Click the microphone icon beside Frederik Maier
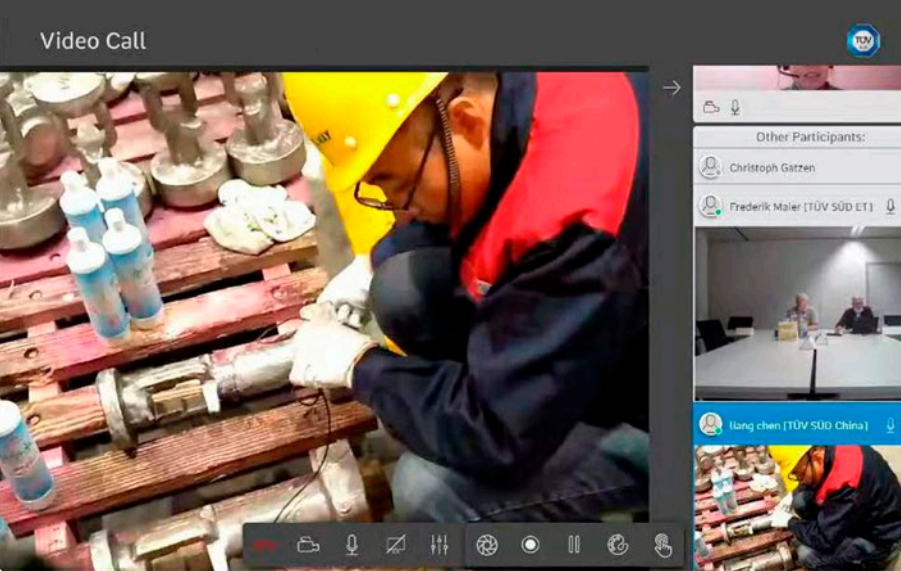This screenshot has width=901, height=571. click(889, 207)
